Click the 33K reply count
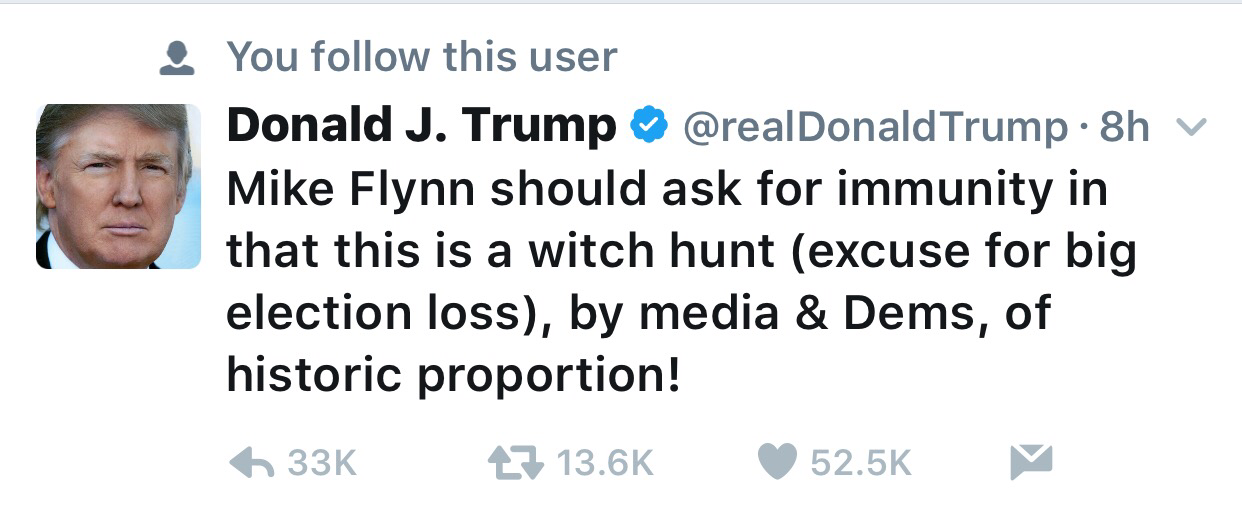The height and width of the screenshot is (505, 1242). pyautogui.click(x=321, y=462)
